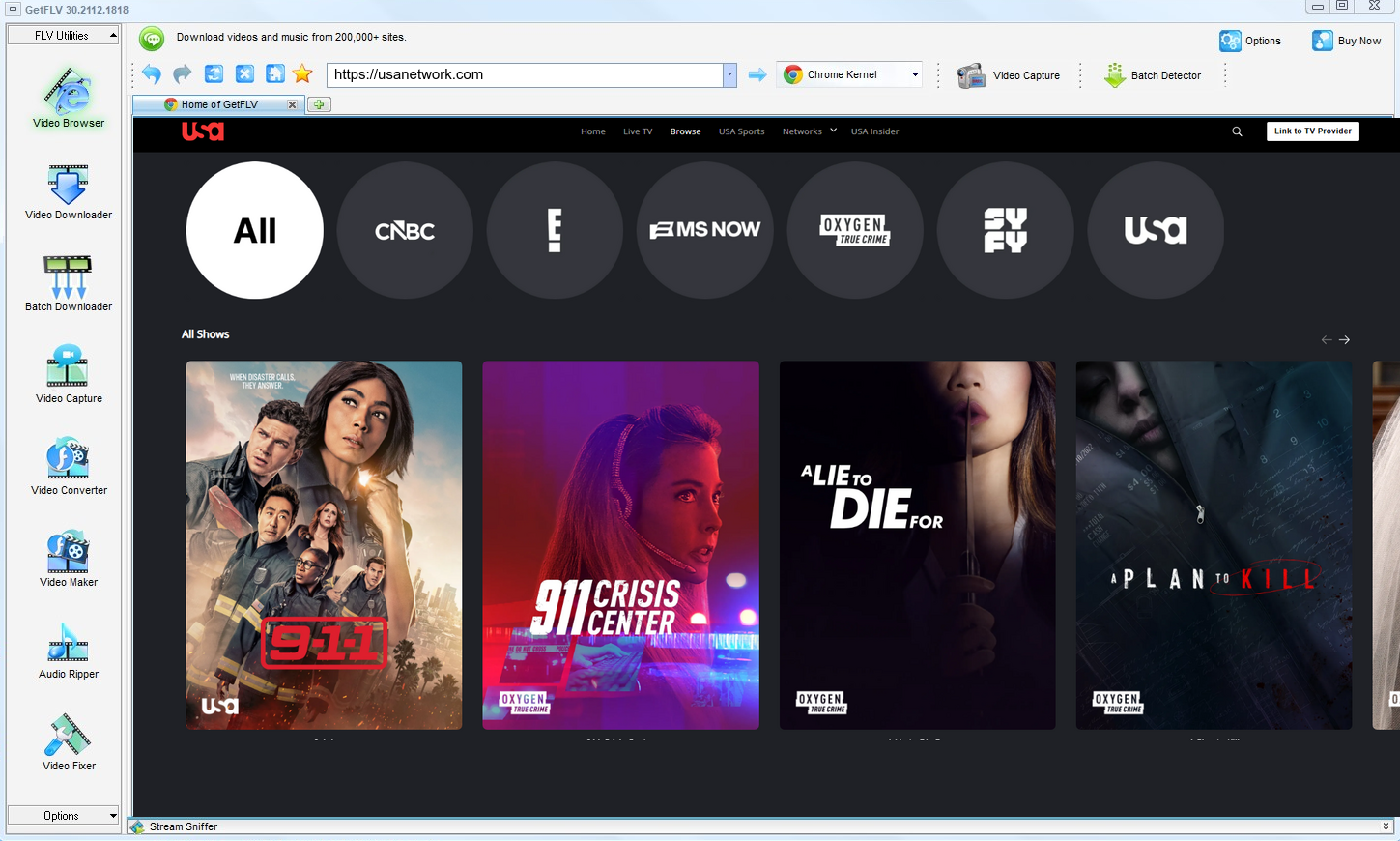Go to Home in site navigation
The height and width of the screenshot is (841, 1400).
click(593, 131)
